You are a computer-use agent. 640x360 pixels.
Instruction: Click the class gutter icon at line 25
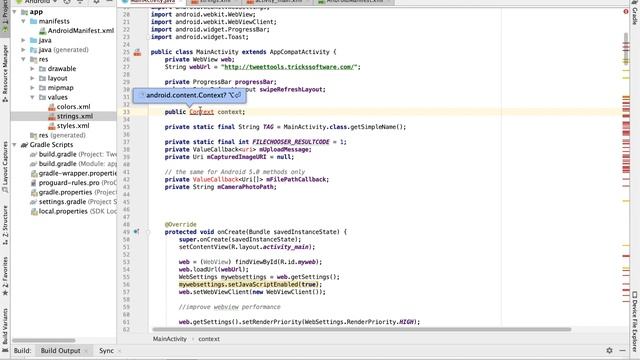138,52
